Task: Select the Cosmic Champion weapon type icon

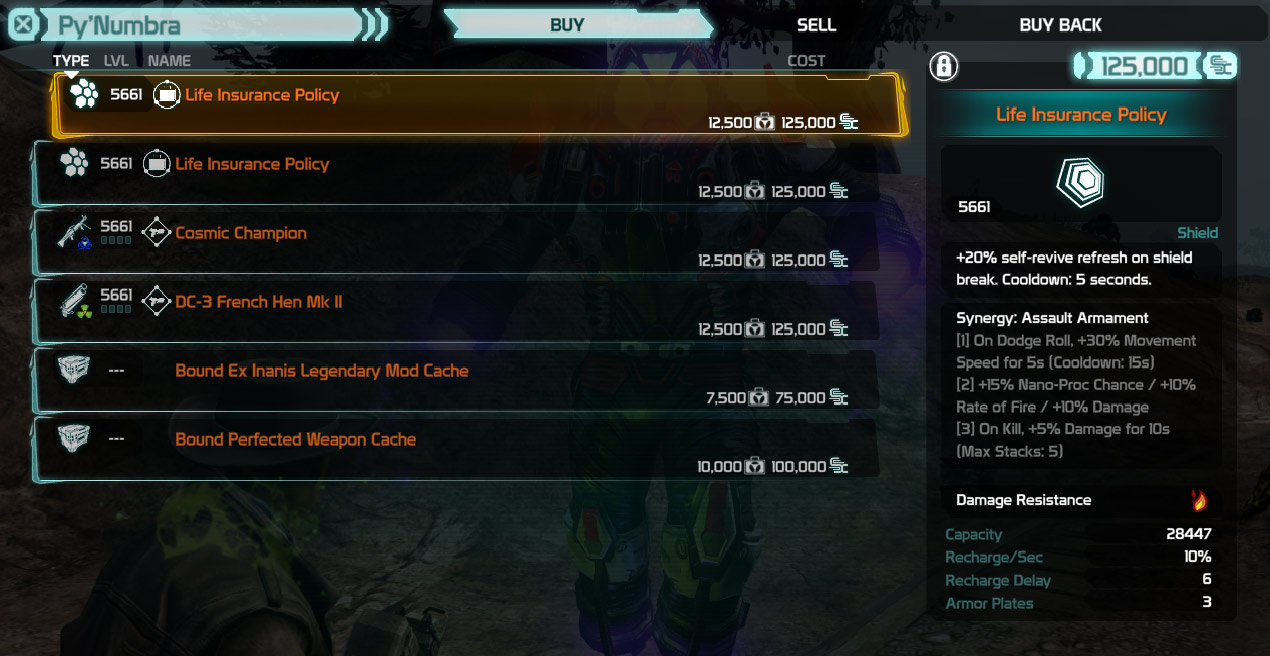Action: point(75,233)
